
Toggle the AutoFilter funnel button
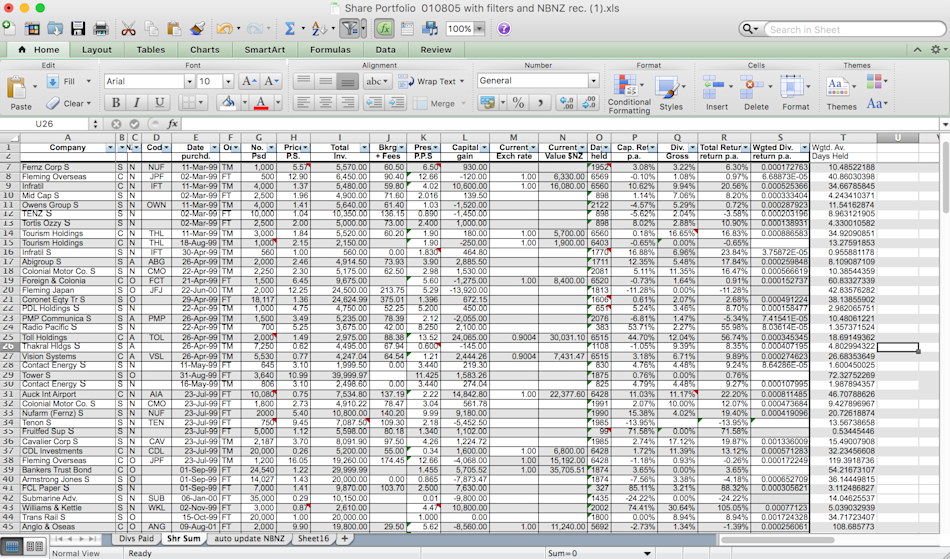tap(350, 28)
